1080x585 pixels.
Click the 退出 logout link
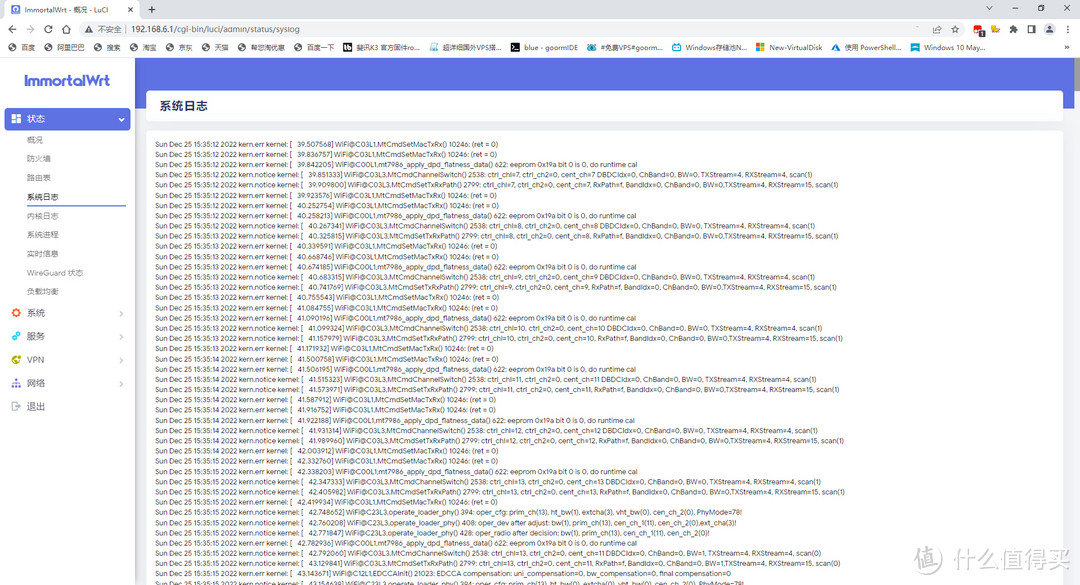point(35,406)
